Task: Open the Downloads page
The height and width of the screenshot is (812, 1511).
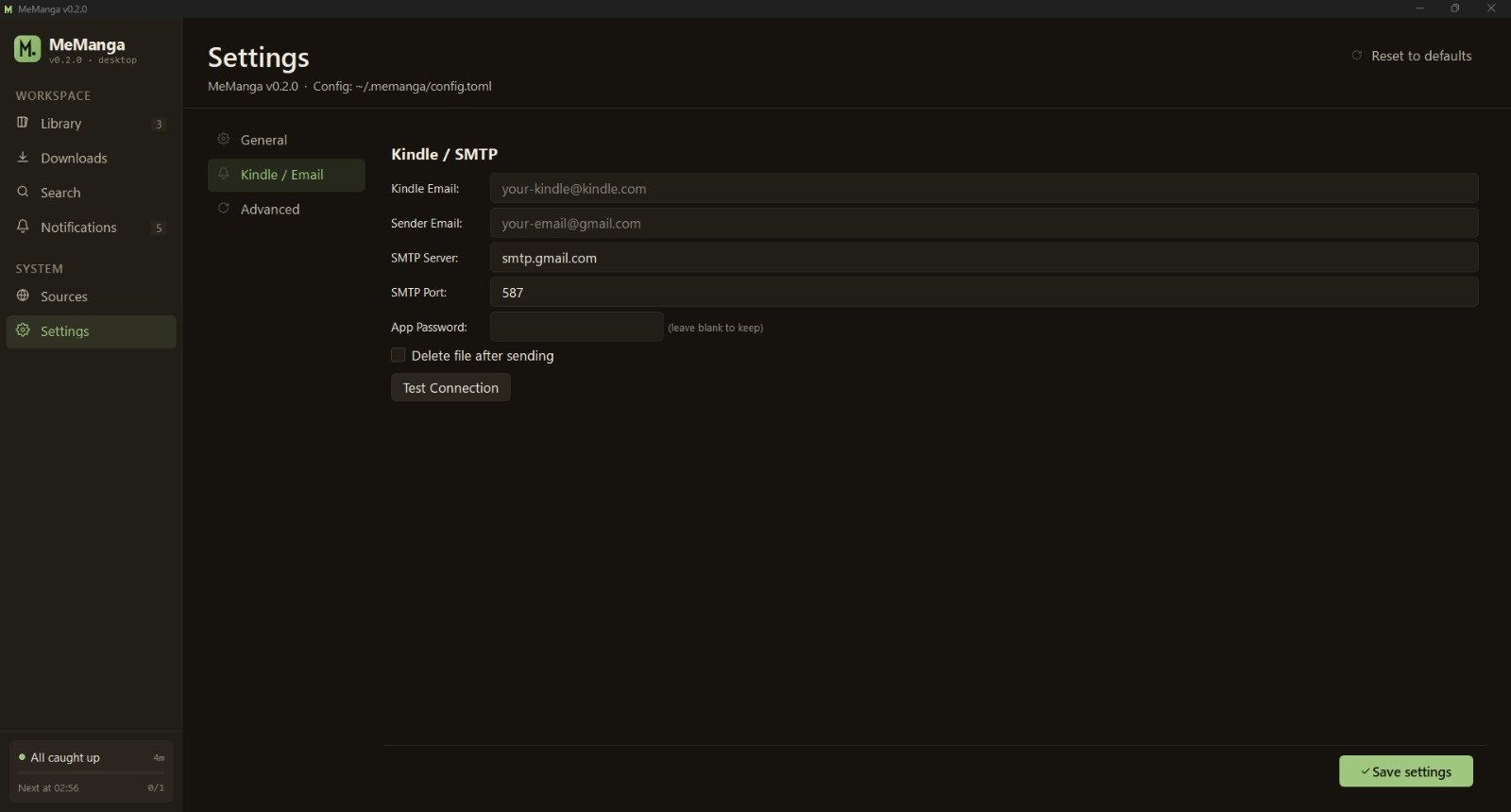Action: [92, 159]
